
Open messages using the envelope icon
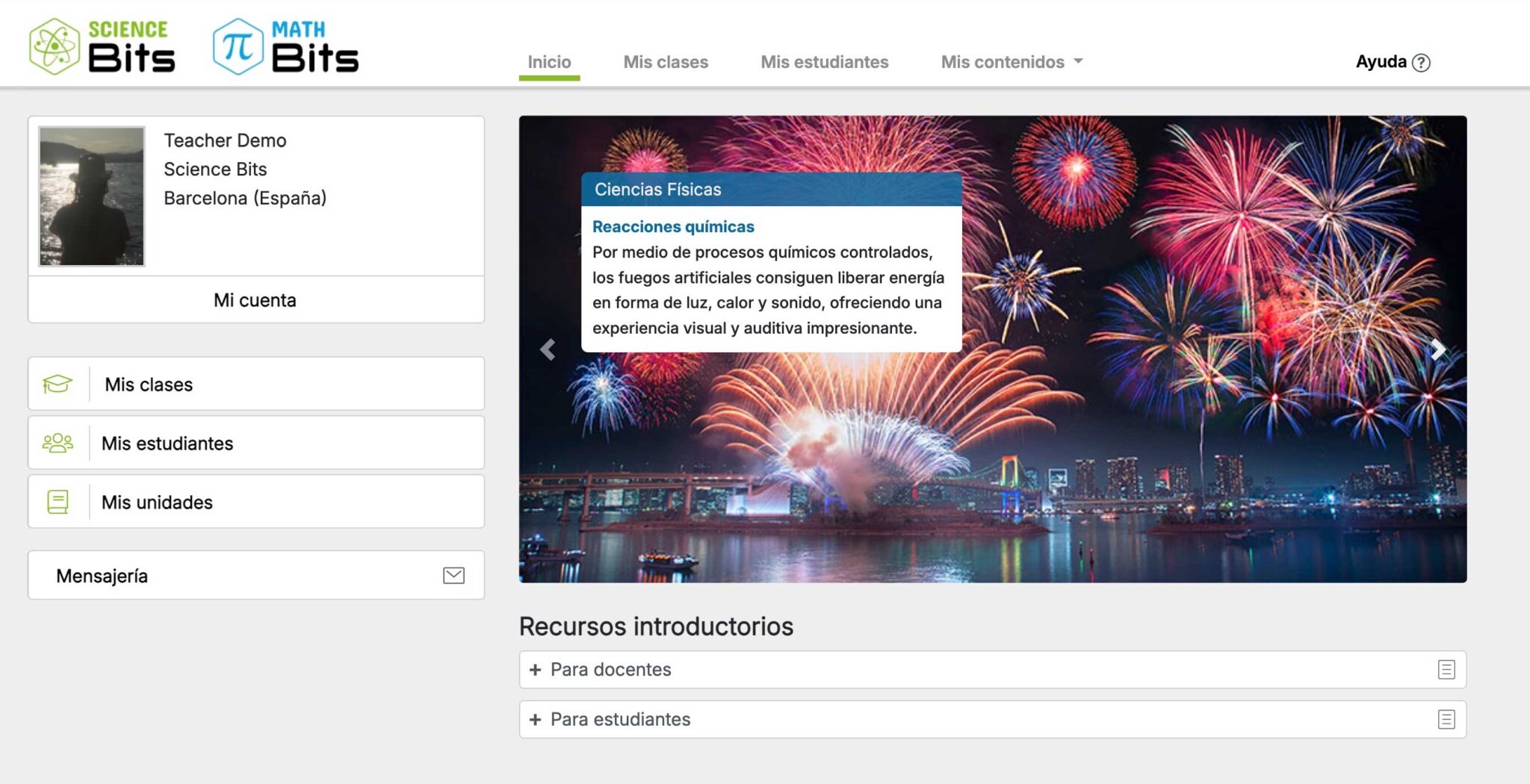pyautogui.click(x=453, y=574)
